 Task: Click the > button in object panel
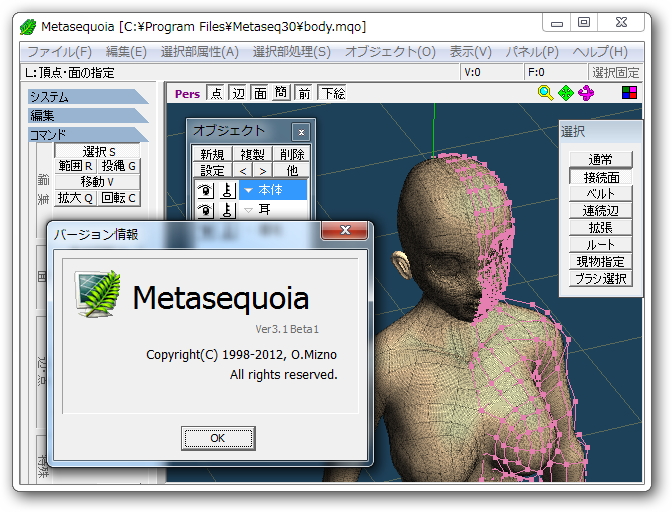262,171
